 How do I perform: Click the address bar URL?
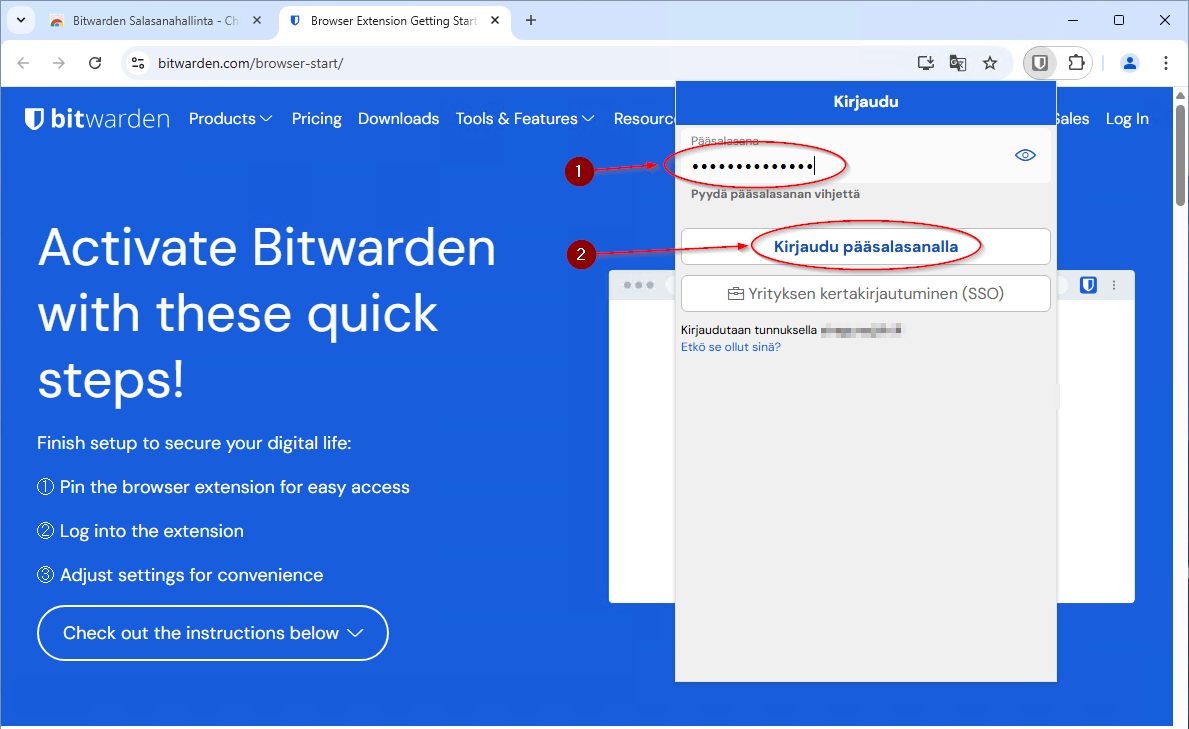click(250, 63)
